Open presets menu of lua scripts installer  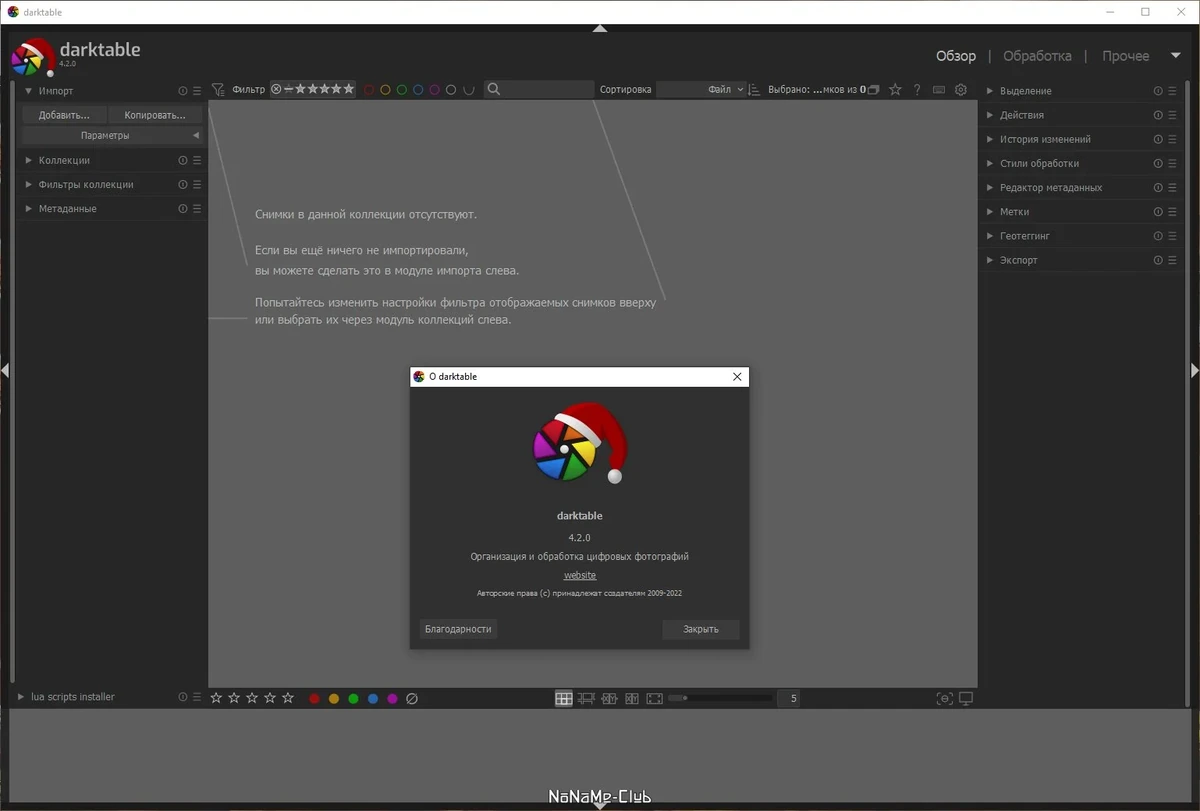(197, 697)
